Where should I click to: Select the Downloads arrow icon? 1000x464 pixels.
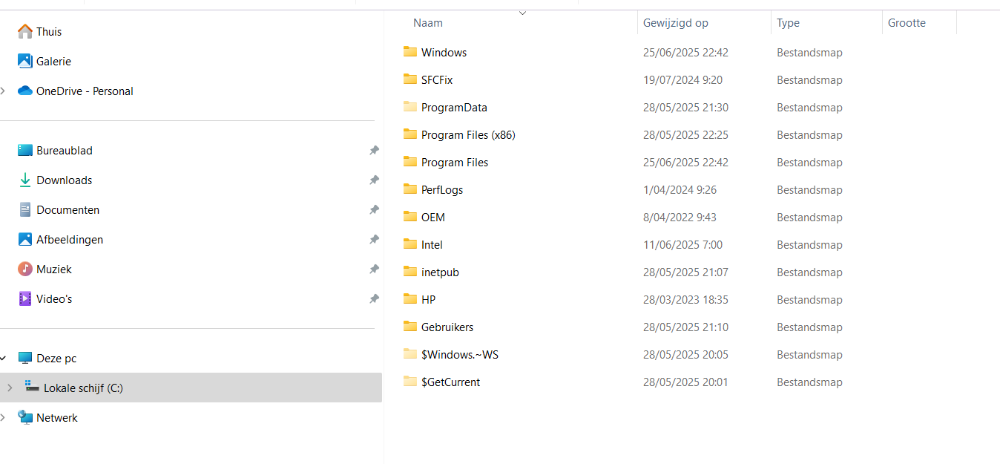(25, 180)
